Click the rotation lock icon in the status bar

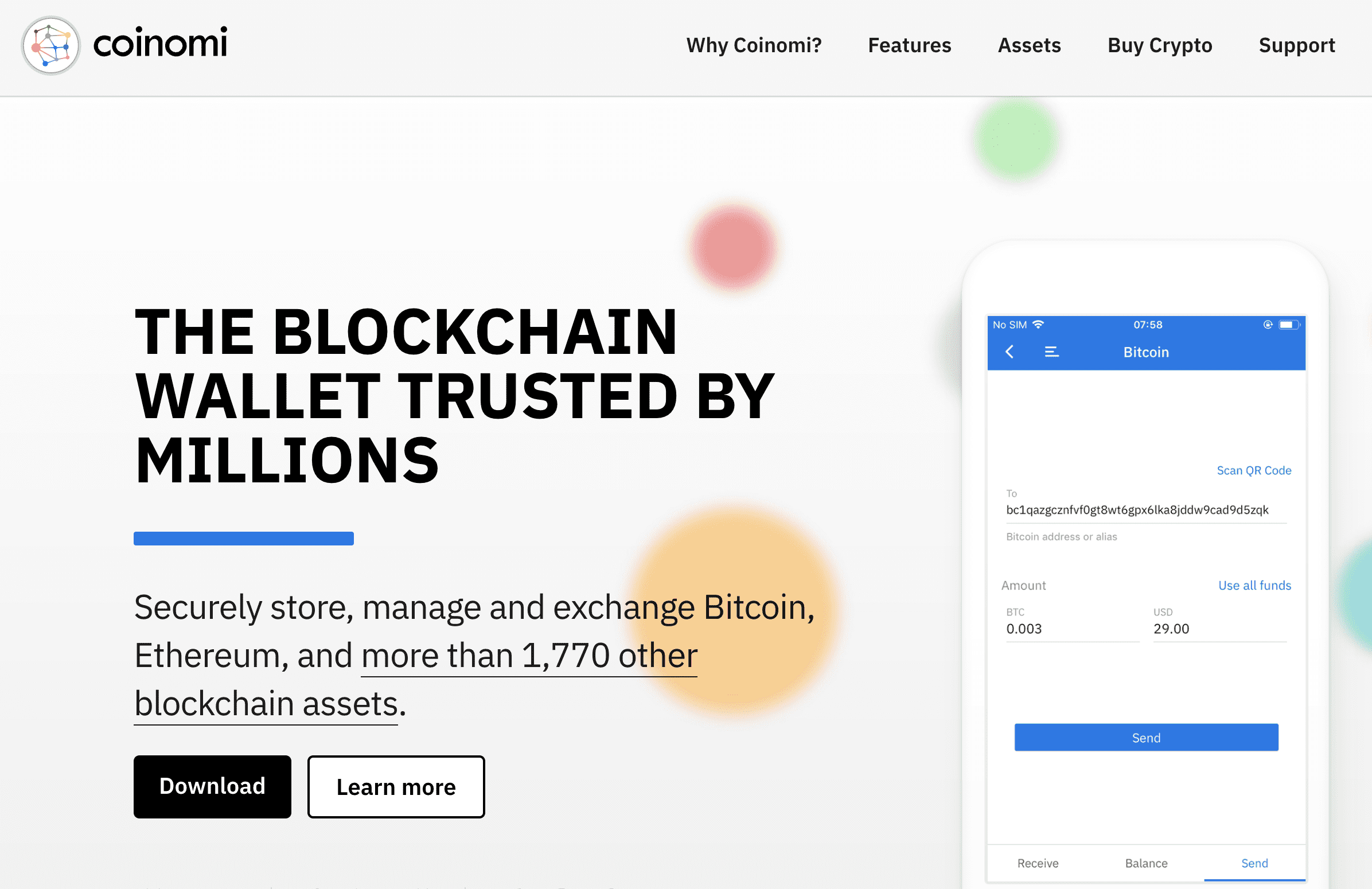click(1267, 324)
